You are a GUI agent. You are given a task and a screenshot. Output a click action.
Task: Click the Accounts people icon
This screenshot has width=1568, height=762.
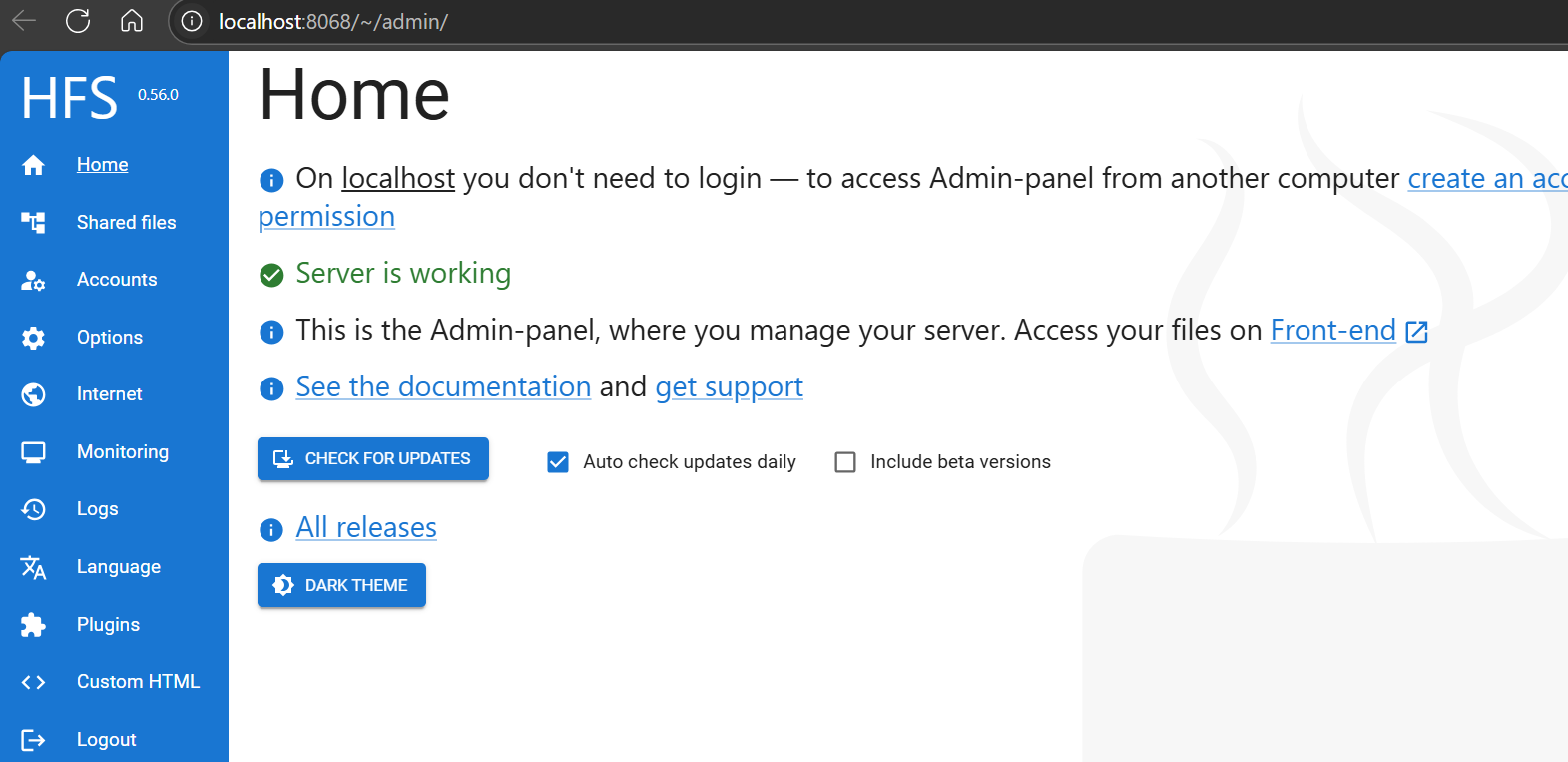coord(33,280)
